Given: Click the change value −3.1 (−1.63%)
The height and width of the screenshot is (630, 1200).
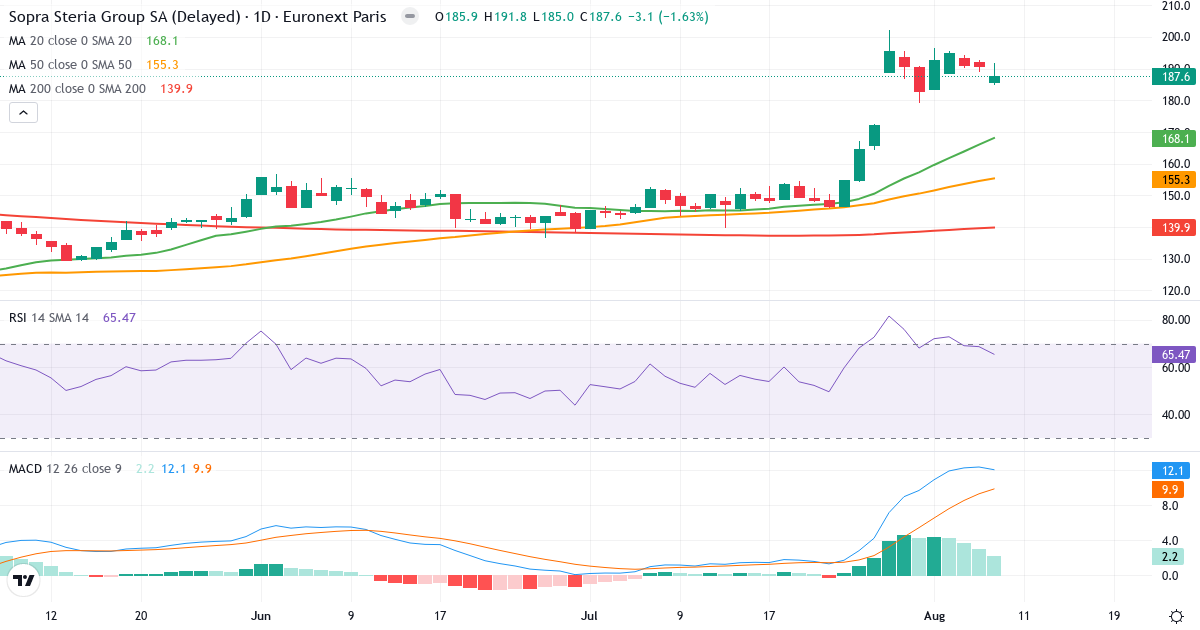Looking at the screenshot, I should point(666,17).
